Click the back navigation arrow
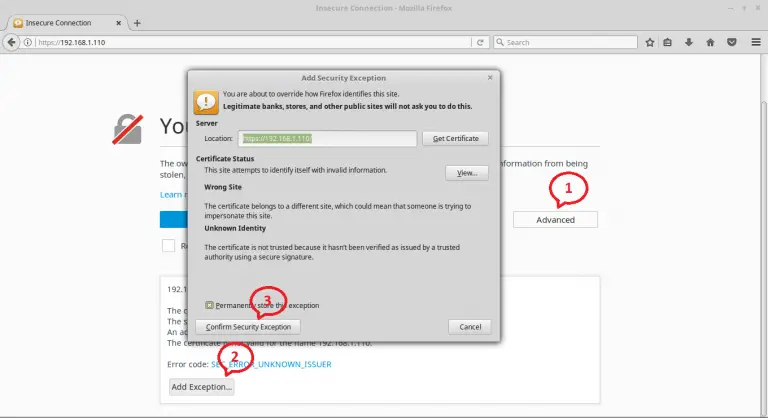 [13, 43]
